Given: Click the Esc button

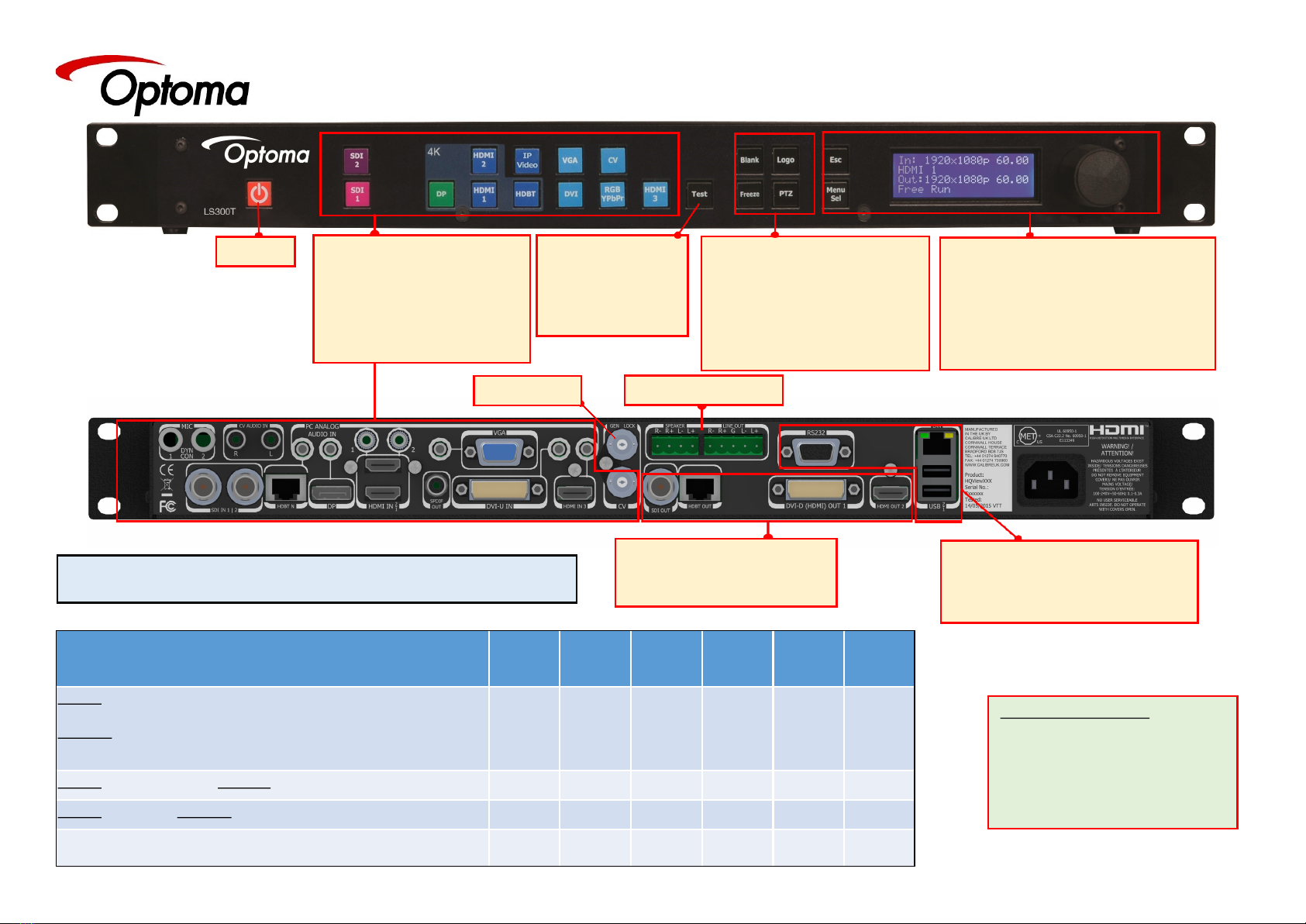Looking at the screenshot, I should pyautogui.click(x=836, y=160).
